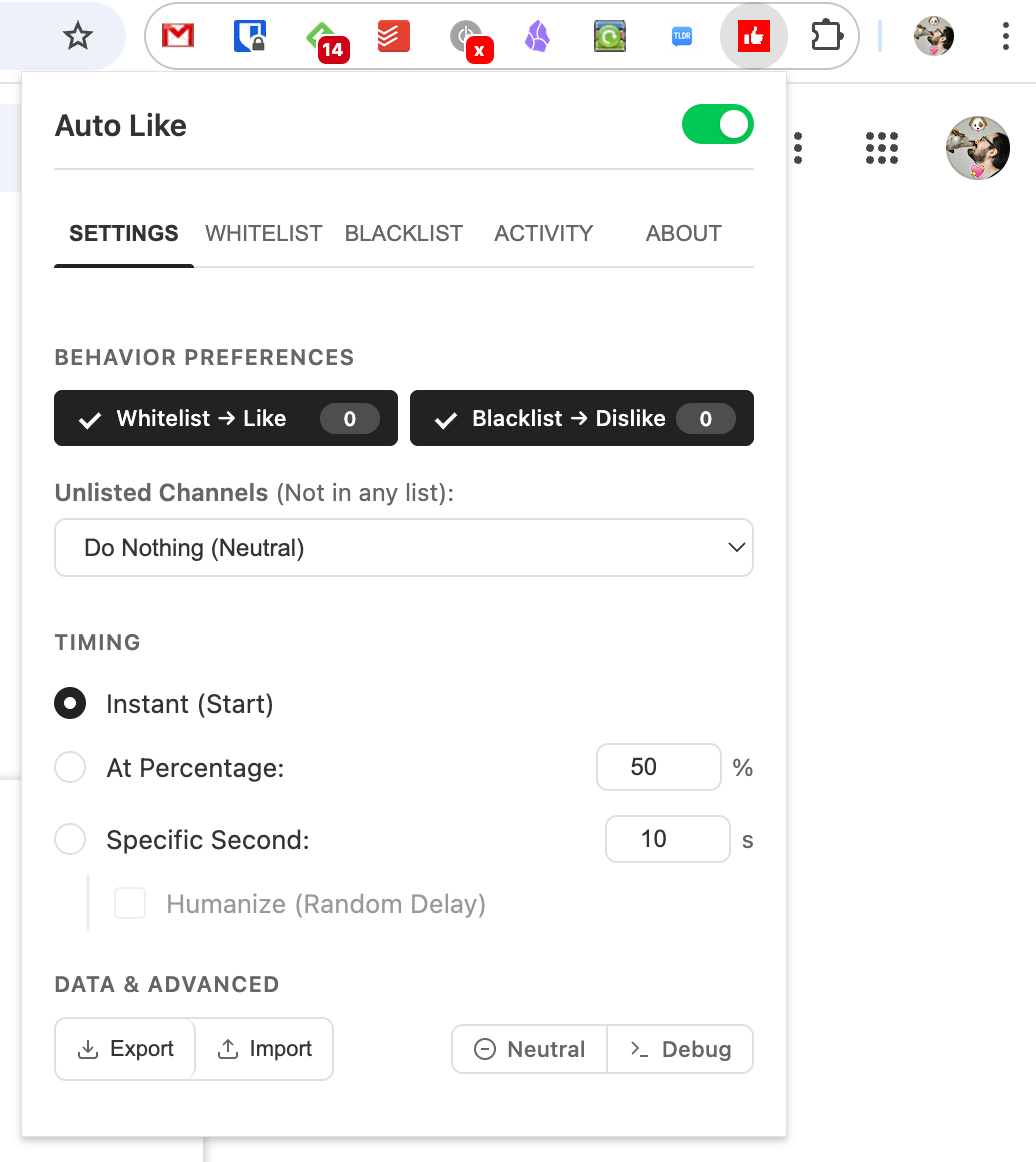The image size is (1036, 1162).
Task: Click the Debug button
Action: coord(680,1049)
